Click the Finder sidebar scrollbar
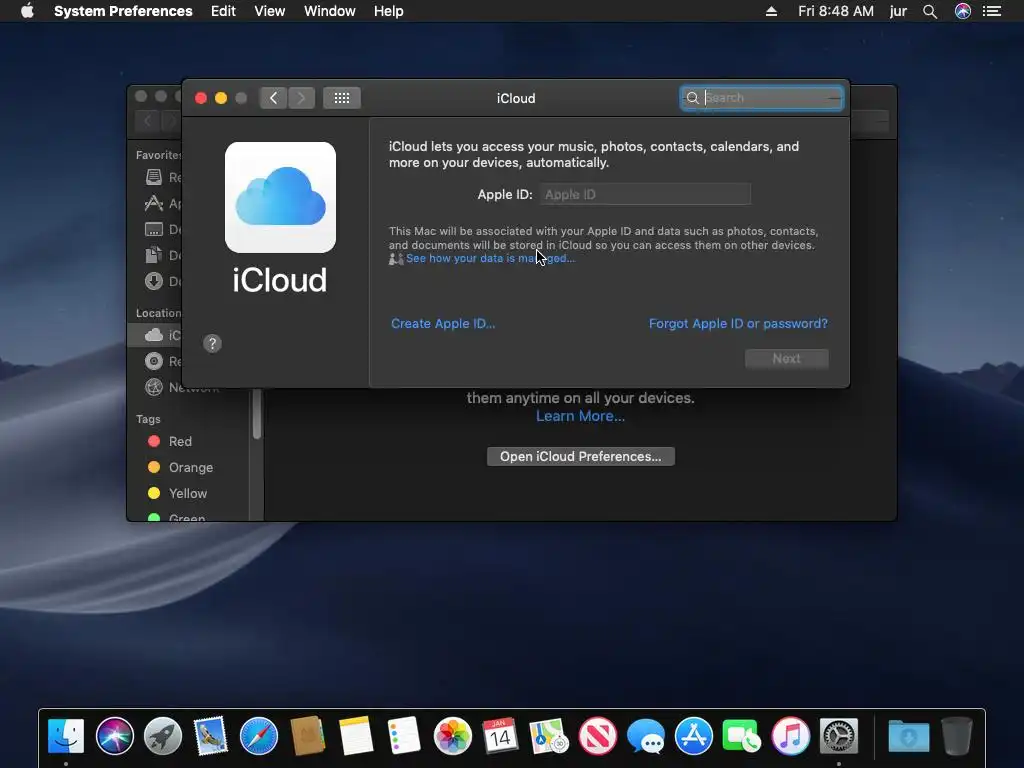Screen dimensions: 1024x768 tap(257, 414)
